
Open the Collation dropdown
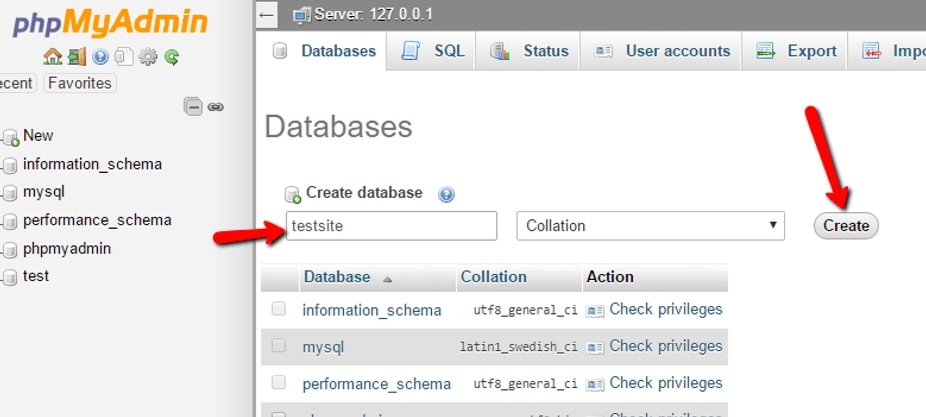tap(650, 226)
